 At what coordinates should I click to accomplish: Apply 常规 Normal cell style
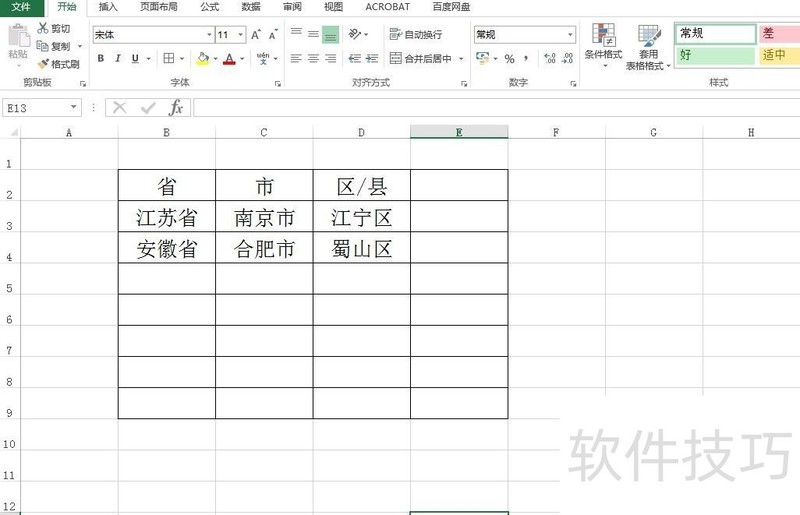point(715,34)
